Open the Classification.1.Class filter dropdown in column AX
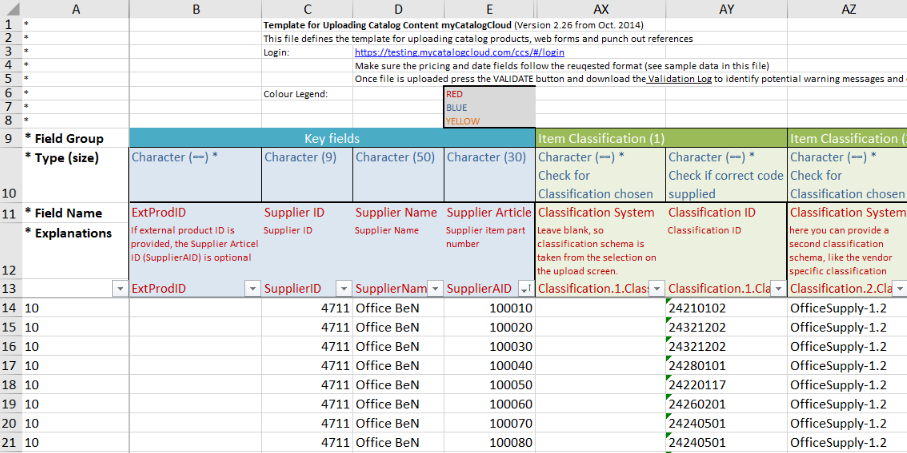The height and width of the screenshot is (453, 907). click(x=656, y=288)
